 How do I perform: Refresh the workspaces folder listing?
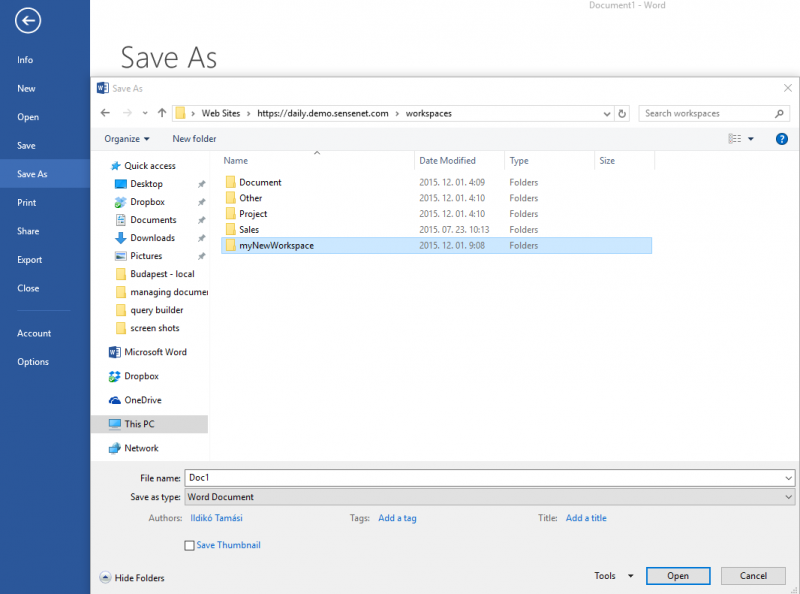[x=622, y=113]
